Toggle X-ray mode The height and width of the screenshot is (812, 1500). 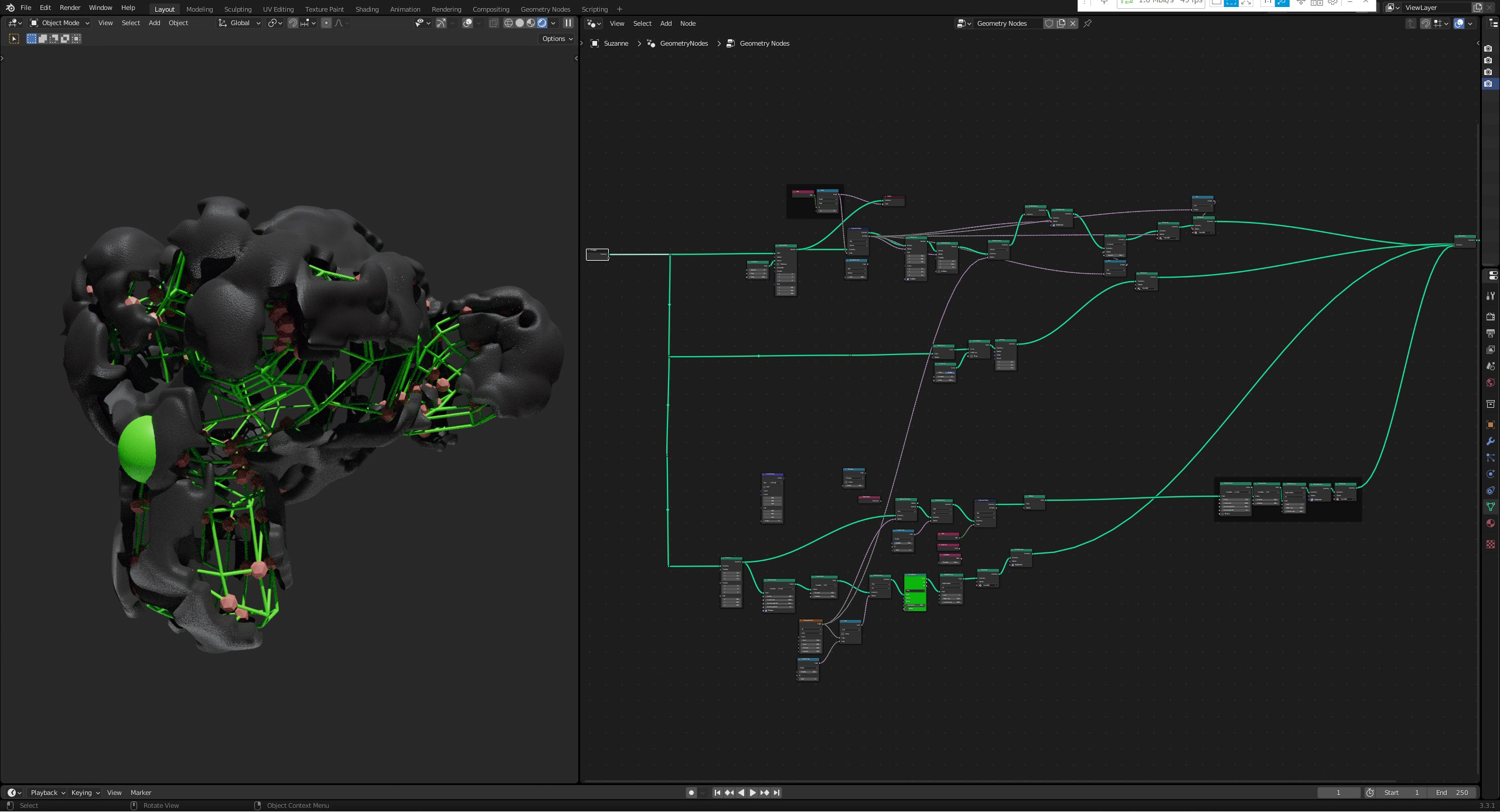(493, 23)
